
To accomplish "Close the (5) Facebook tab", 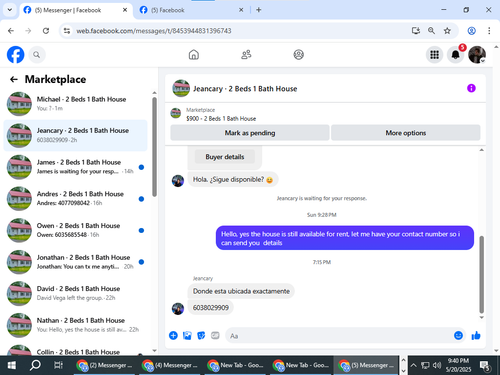I will tap(241, 10).
